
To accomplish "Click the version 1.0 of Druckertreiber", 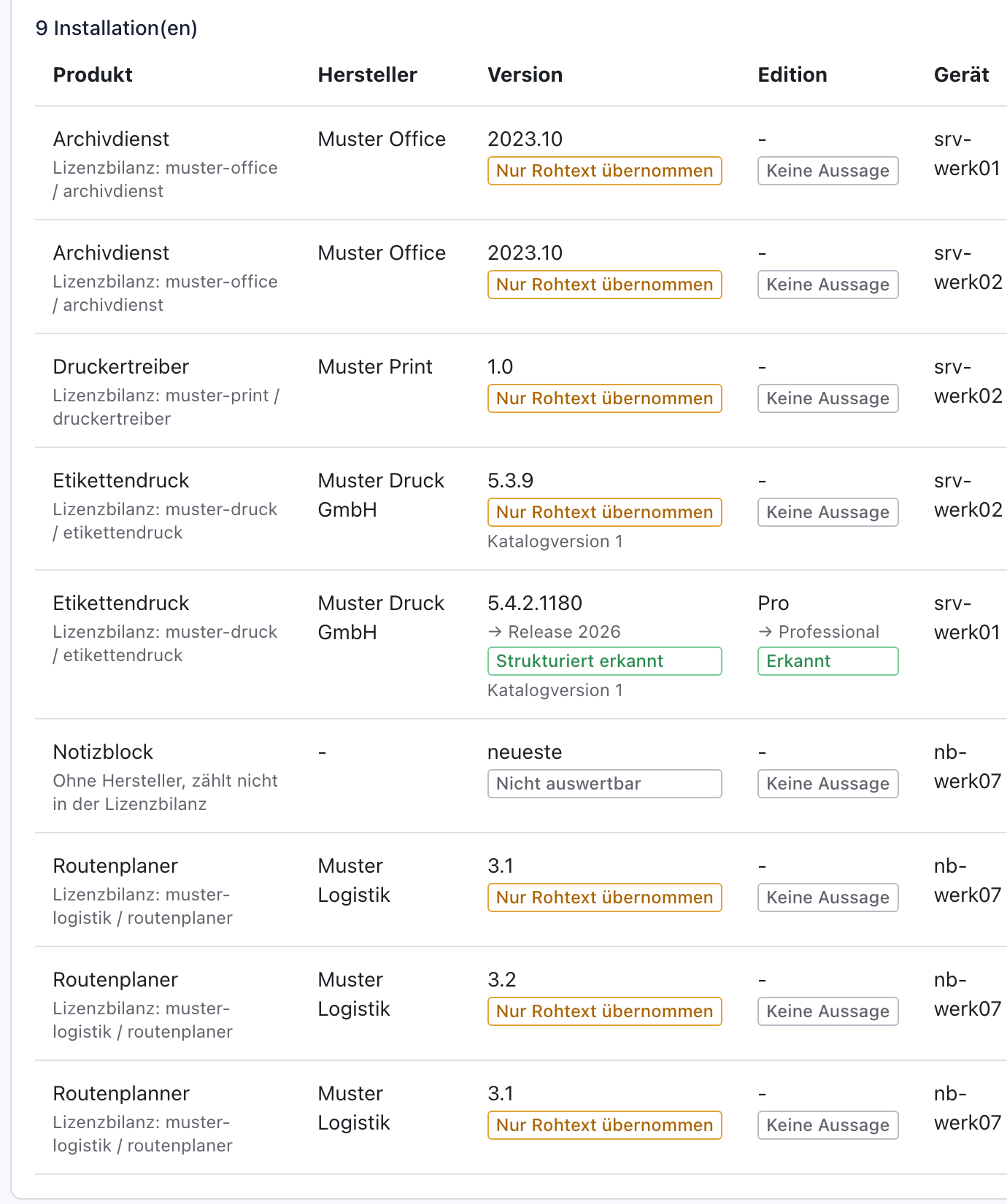I will pyautogui.click(x=500, y=366).
